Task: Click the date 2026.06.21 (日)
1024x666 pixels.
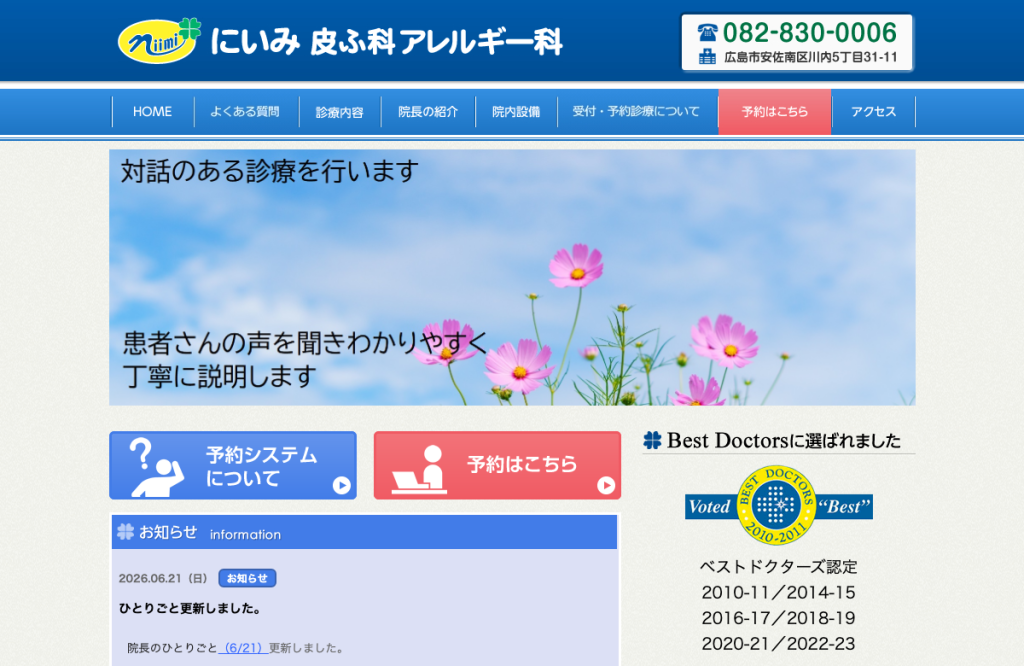Action: tap(163, 579)
